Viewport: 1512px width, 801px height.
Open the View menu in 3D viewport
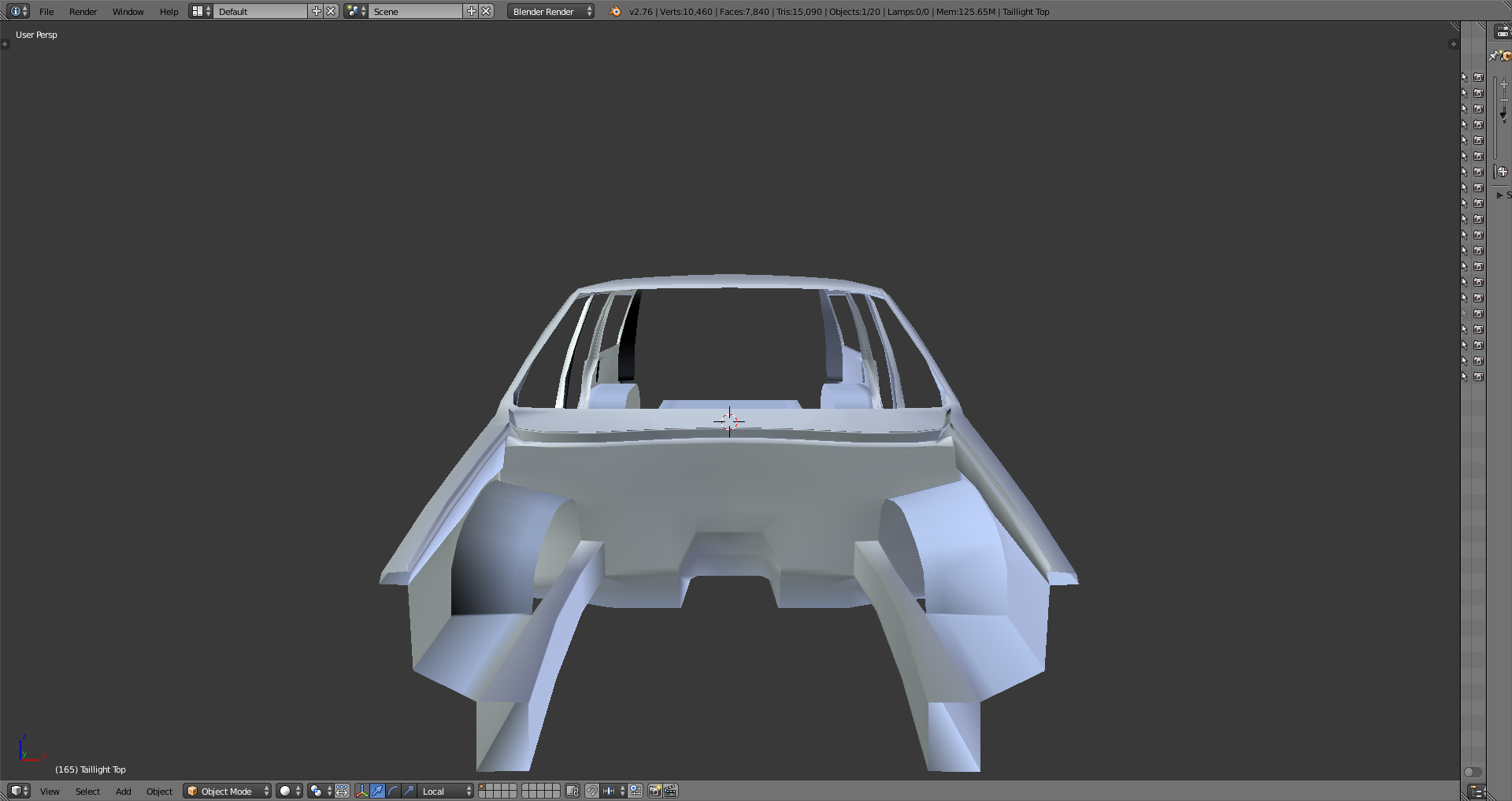point(50,792)
